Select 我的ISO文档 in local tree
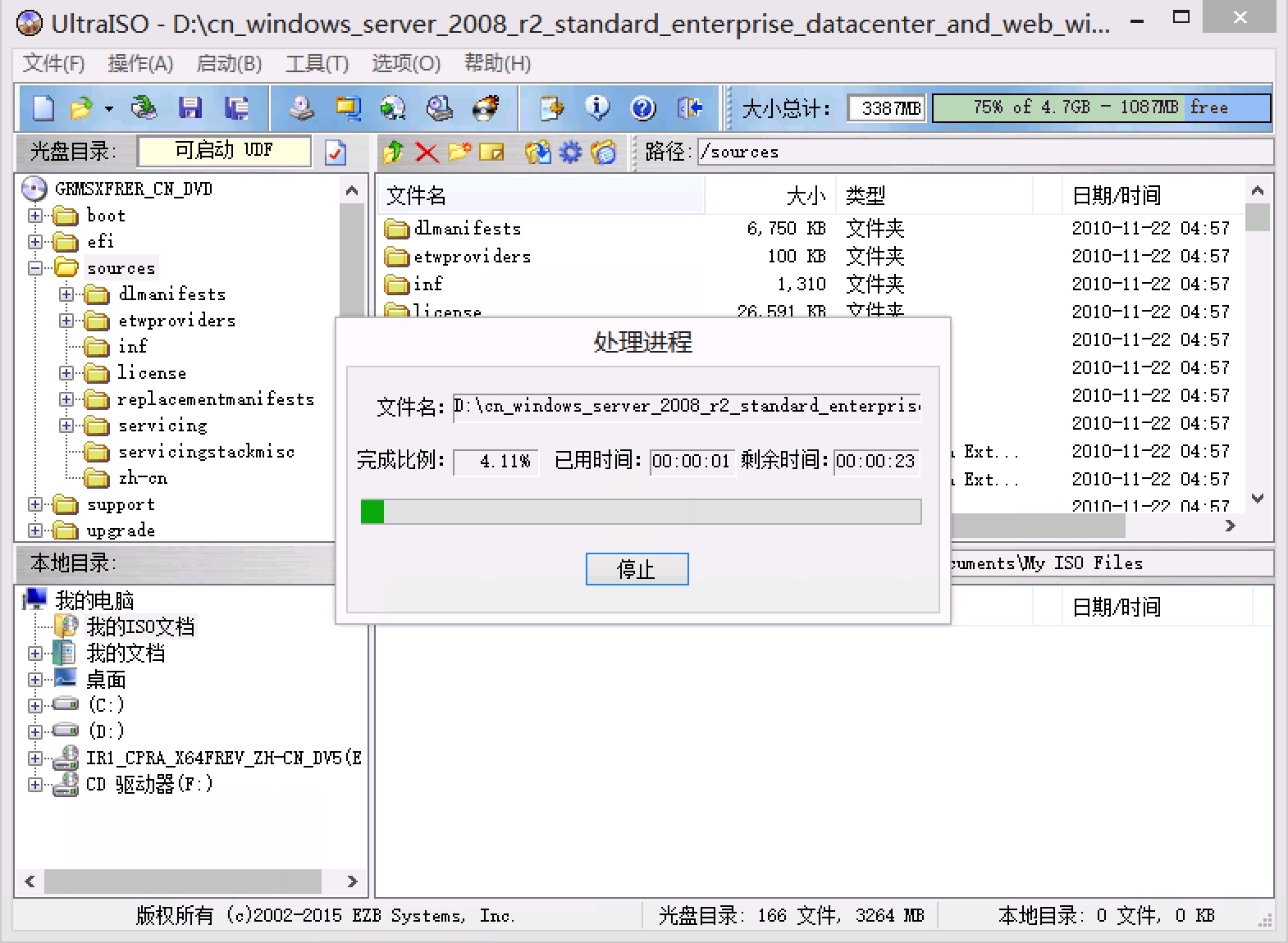The image size is (1288, 943). (140, 626)
